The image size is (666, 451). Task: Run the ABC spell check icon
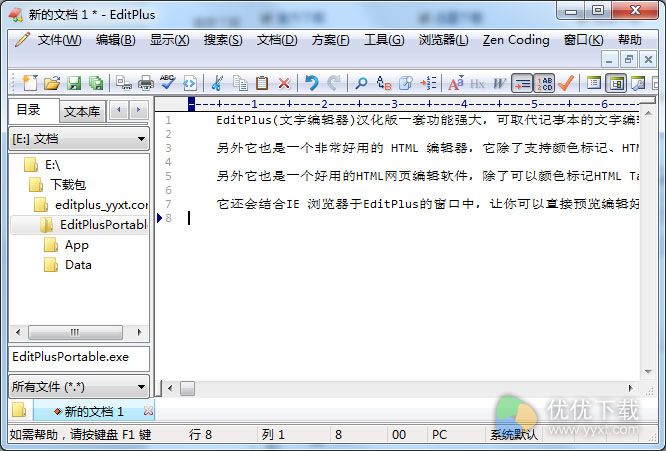pyautogui.click(x=167, y=82)
